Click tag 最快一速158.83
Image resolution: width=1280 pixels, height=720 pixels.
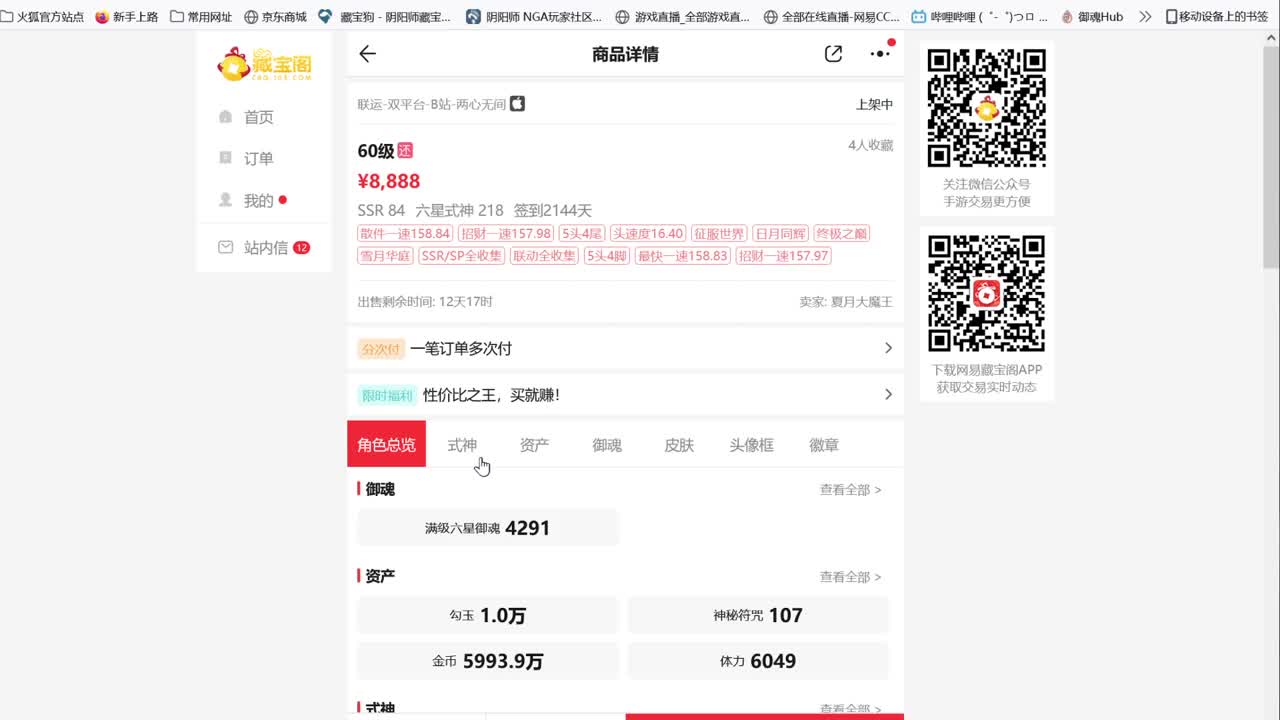tap(683, 256)
